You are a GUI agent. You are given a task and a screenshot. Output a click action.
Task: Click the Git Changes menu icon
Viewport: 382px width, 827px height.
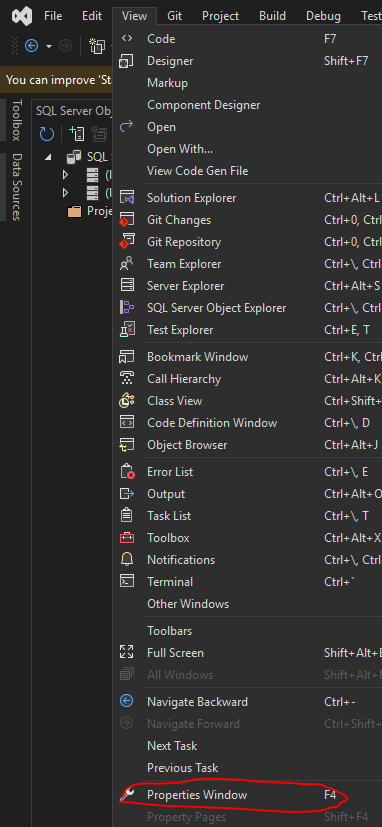coord(127,220)
